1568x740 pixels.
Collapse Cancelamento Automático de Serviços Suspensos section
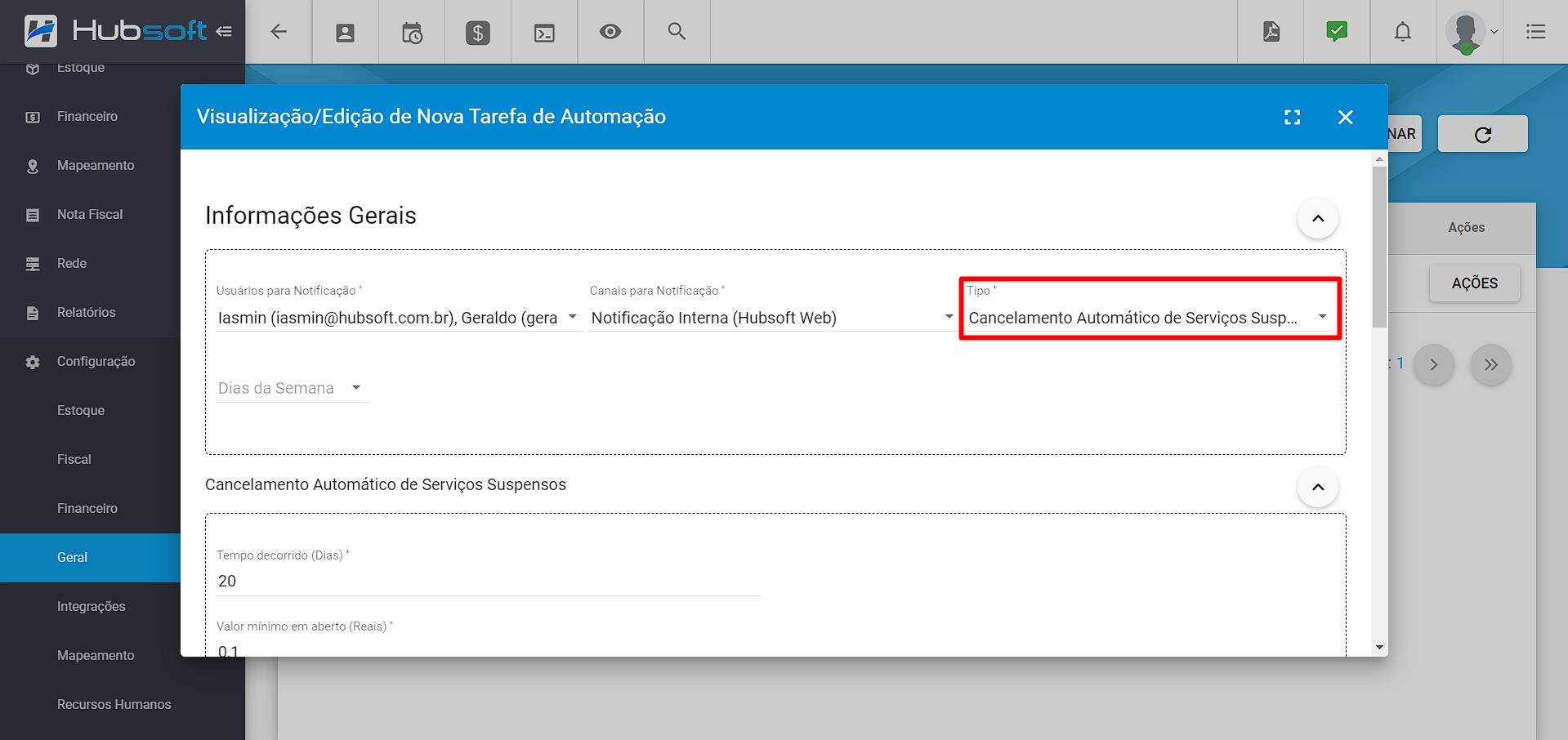[1318, 487]
